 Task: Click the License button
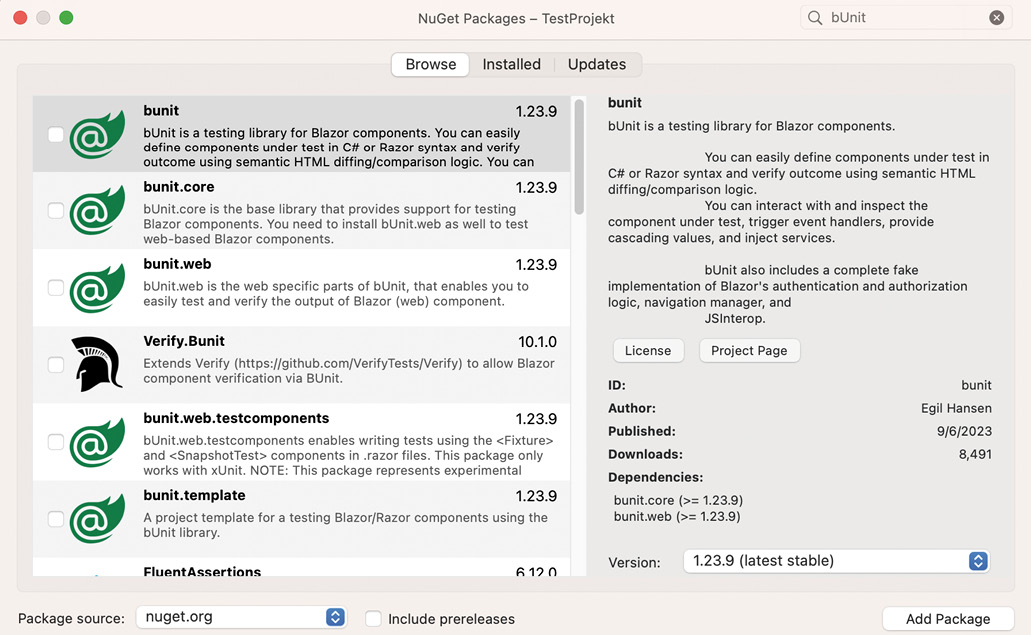[648, 350]
